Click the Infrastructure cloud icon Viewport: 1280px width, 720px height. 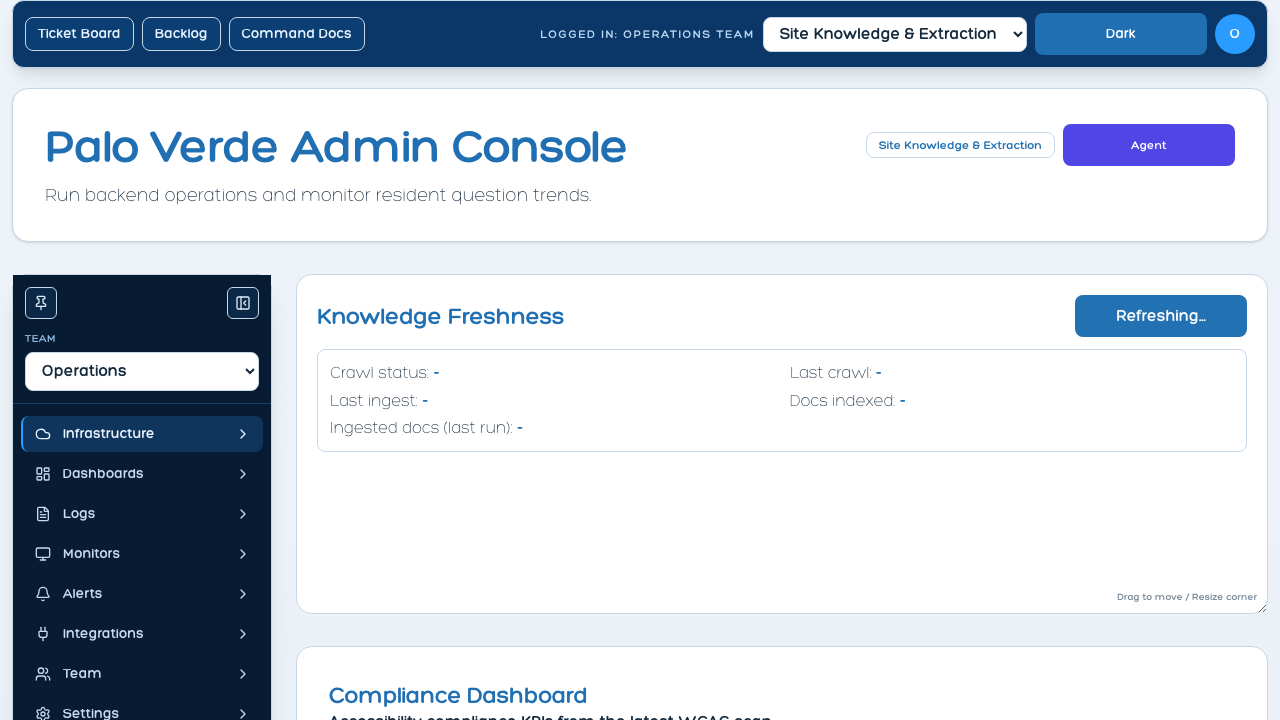(x=43, y=434)
